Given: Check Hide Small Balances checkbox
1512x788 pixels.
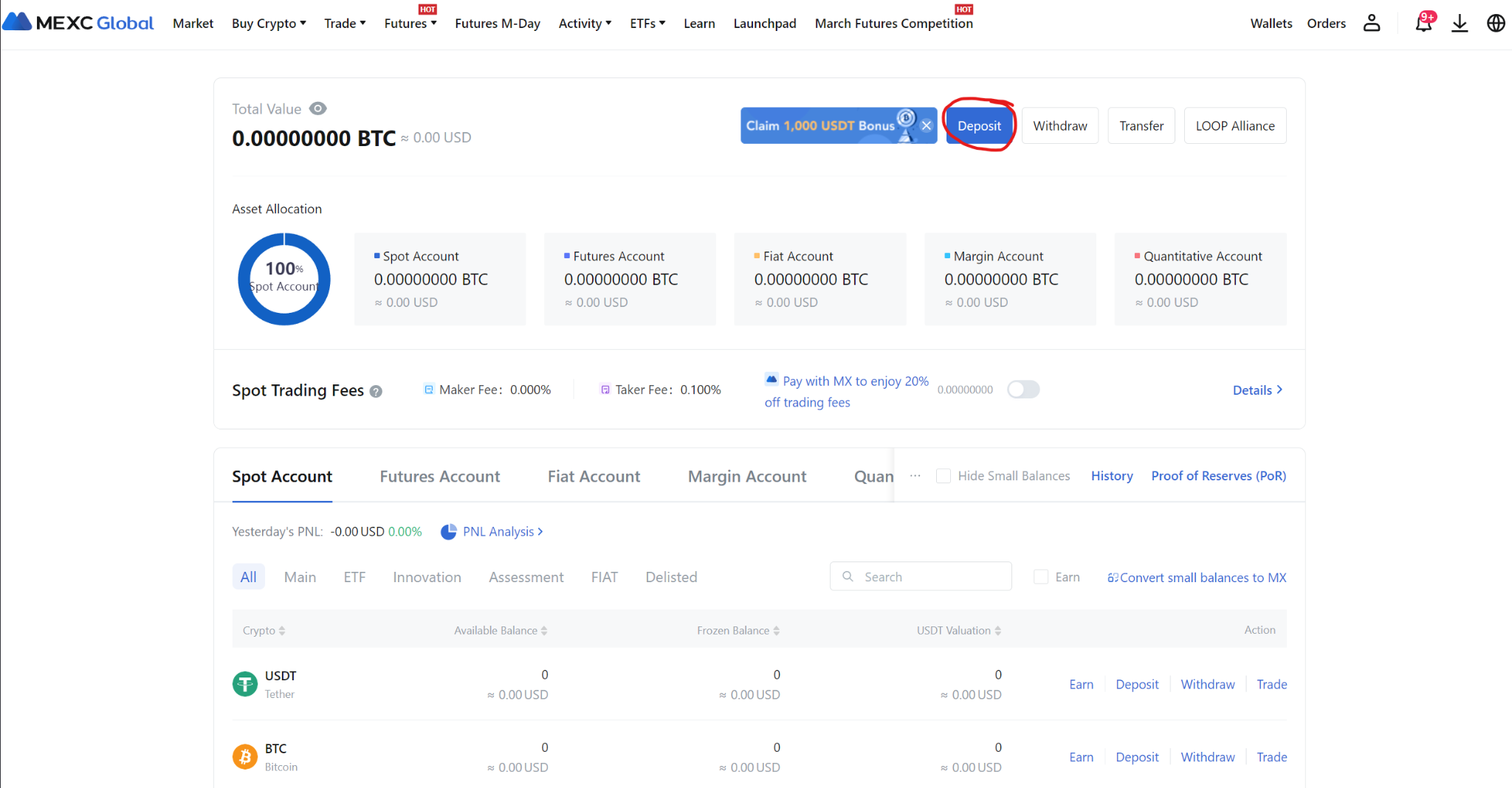Looking at the screenshot, I should 943,476.
